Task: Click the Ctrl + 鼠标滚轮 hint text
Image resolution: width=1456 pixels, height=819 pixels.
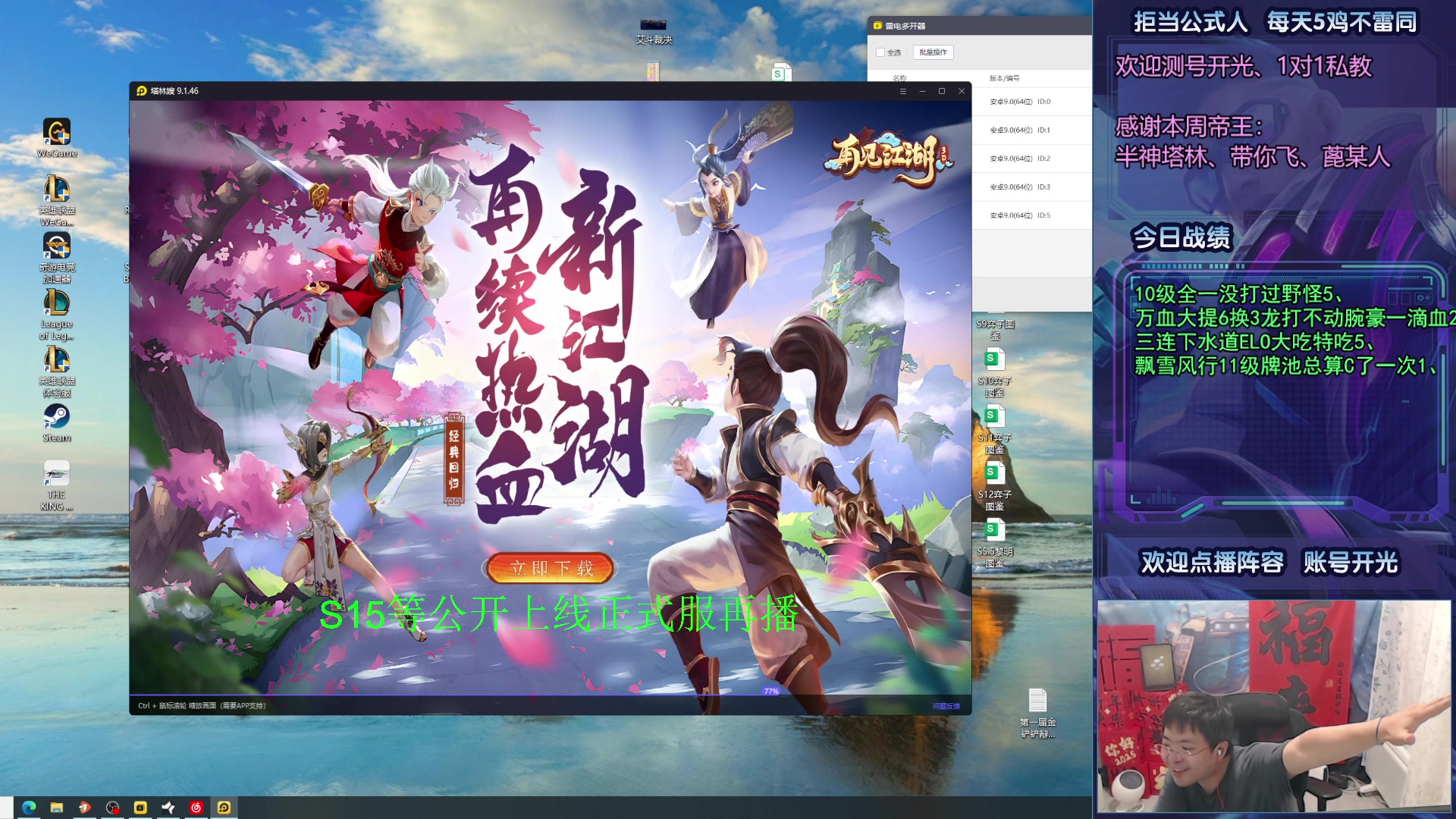Action: point(202,706)
